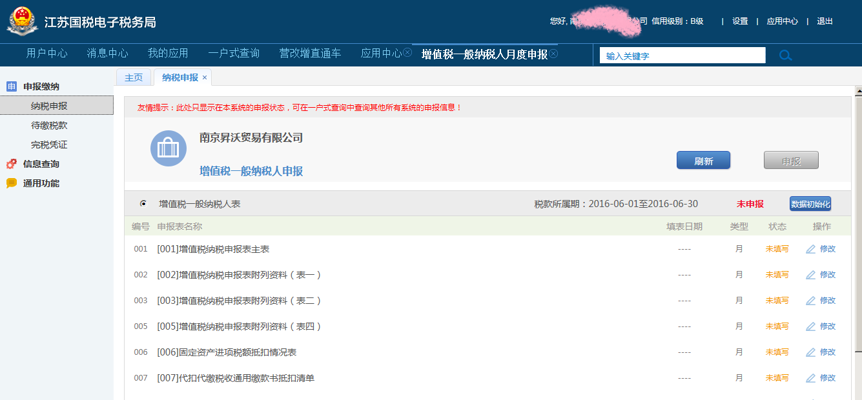
Task: Click 修改 link for 附列资料（表一）
Action: [828, 275]
